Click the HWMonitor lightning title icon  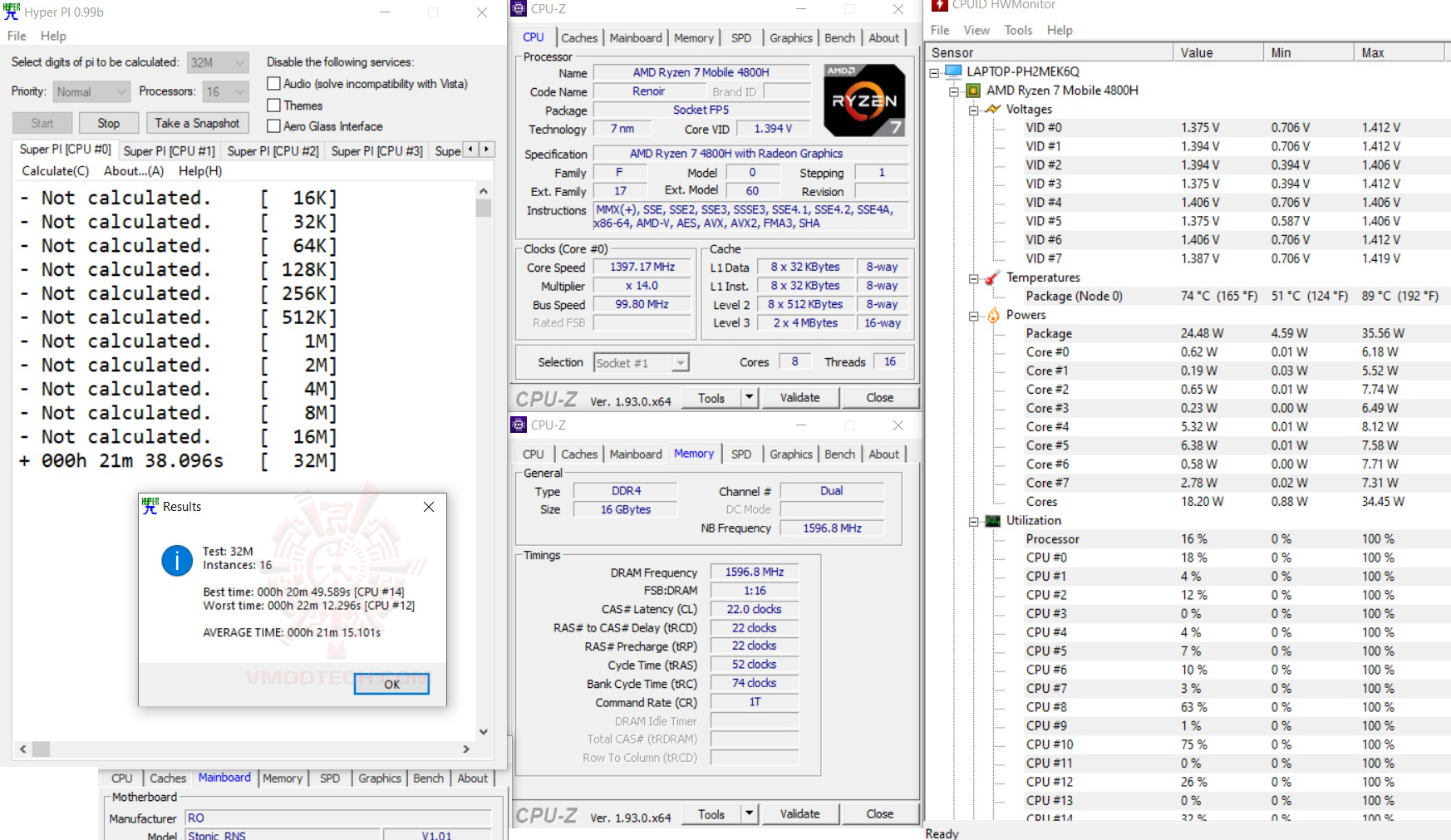click(939, 5)
